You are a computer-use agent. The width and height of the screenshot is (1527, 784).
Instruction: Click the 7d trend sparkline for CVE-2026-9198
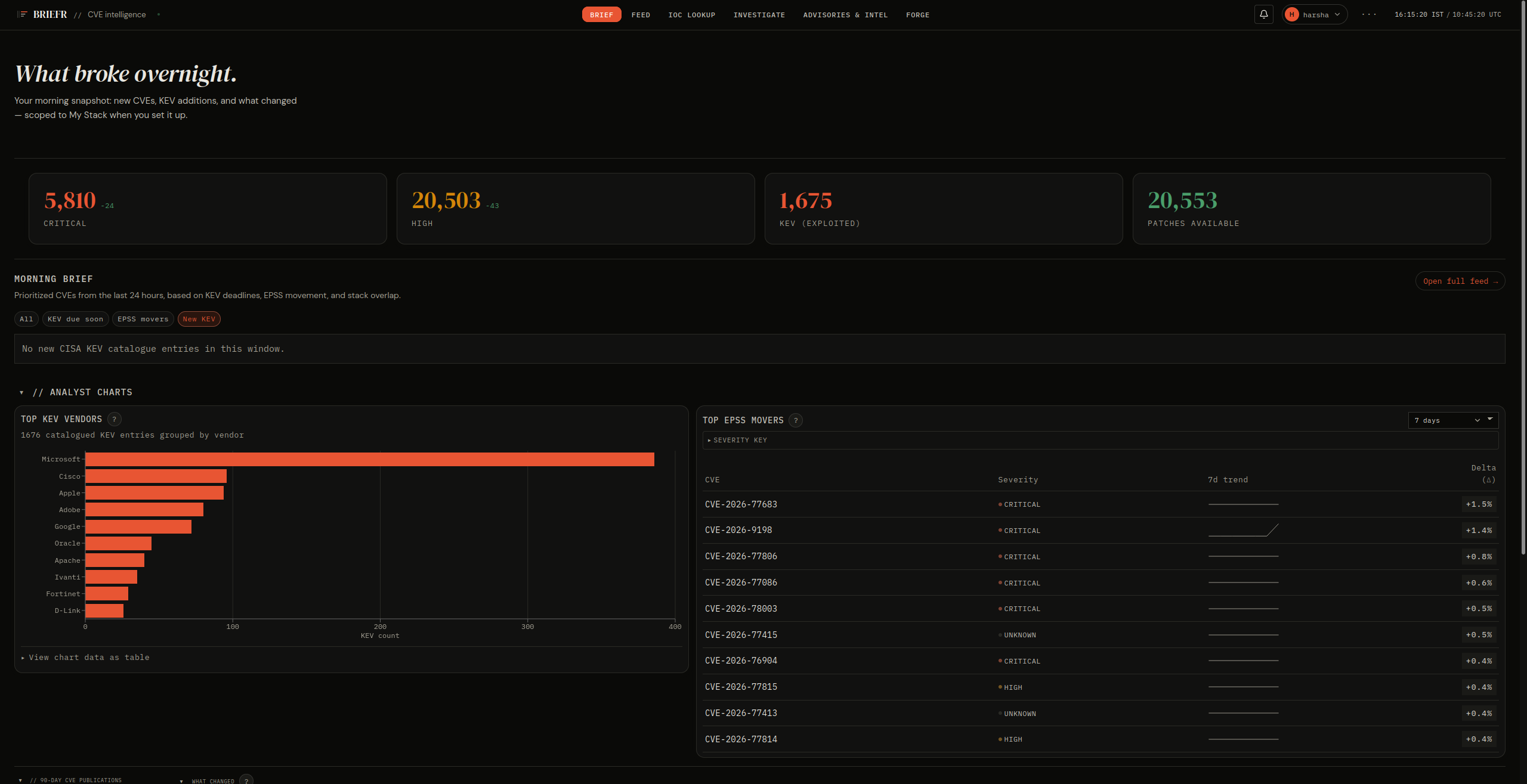click(1243, 530)
